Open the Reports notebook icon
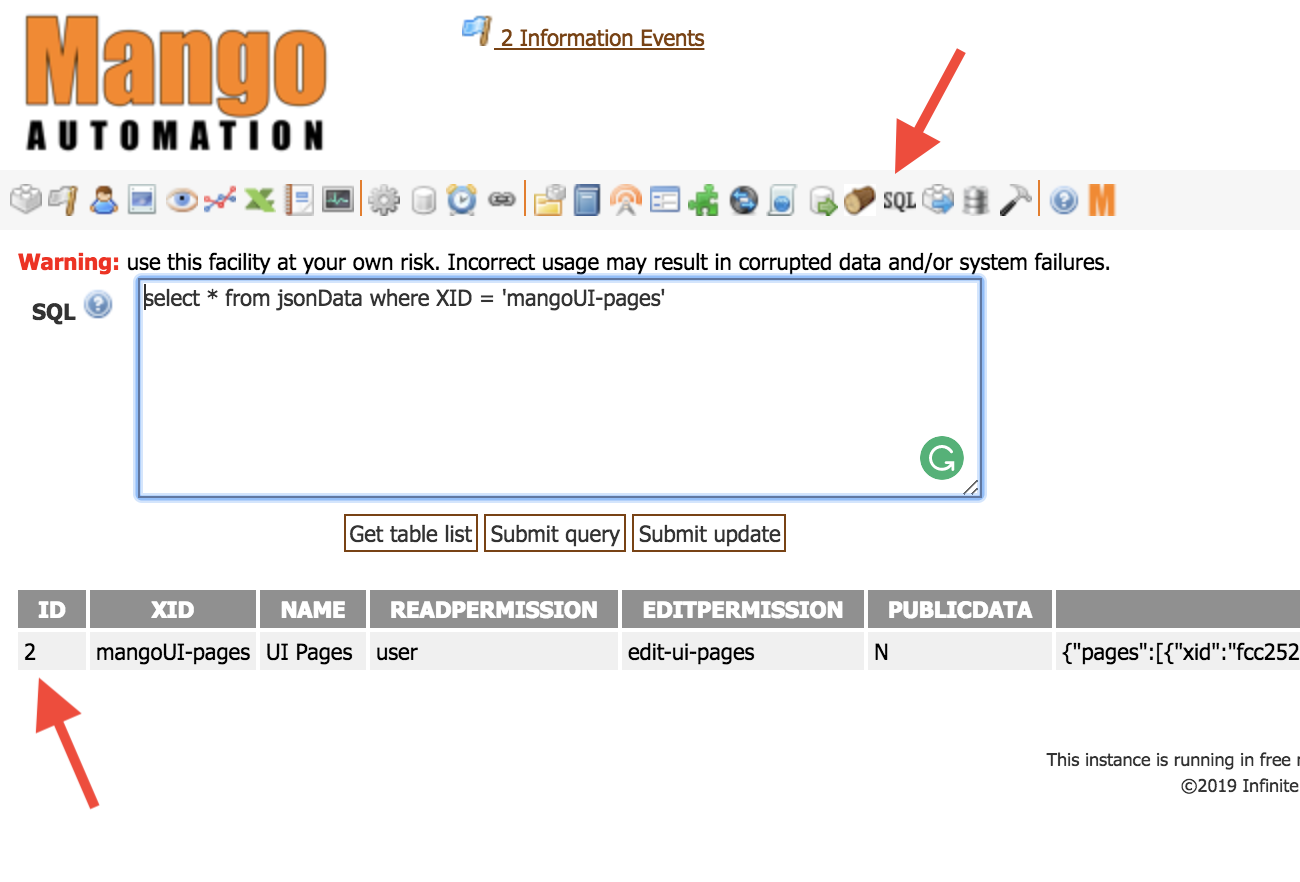 pyautogui.click(x=299, y=200)
